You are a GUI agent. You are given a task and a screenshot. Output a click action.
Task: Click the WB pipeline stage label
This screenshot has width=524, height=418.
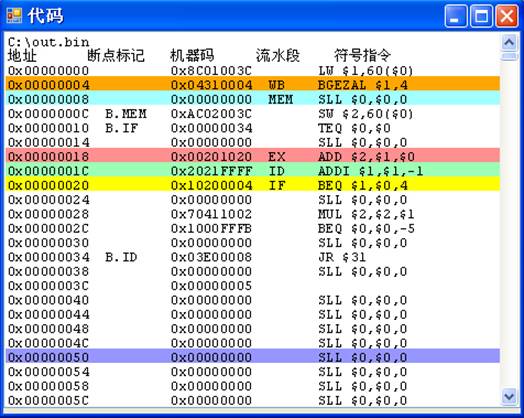277,85
